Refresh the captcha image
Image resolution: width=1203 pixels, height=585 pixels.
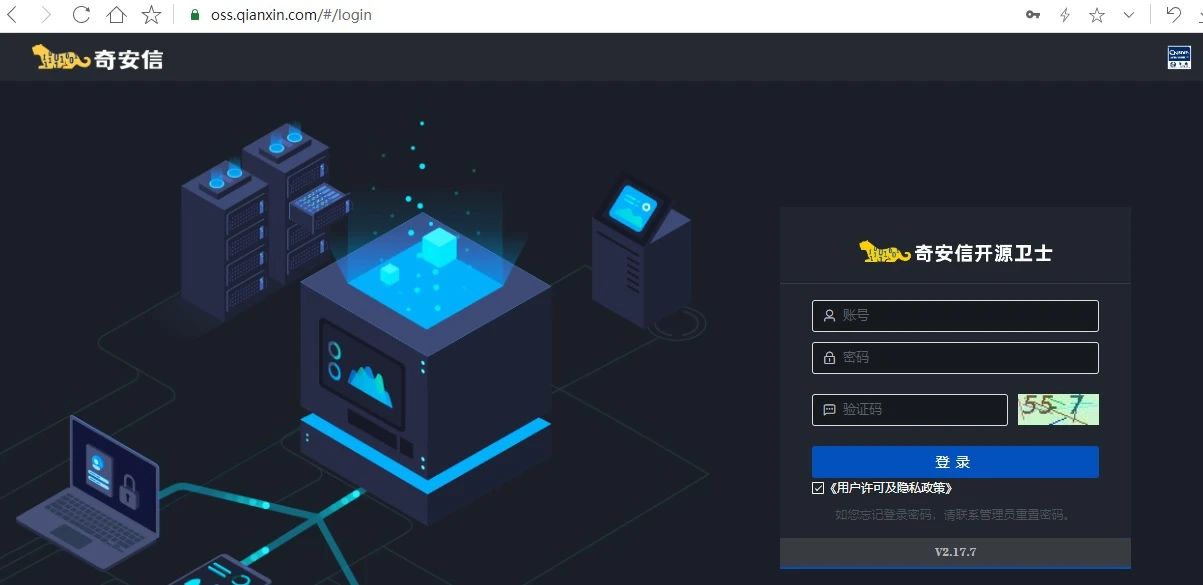(x=1058, y=409)
